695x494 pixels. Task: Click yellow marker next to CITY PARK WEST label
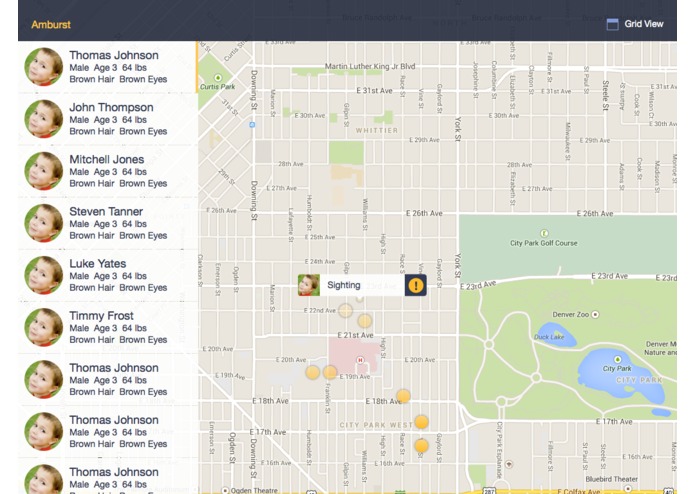421,422
